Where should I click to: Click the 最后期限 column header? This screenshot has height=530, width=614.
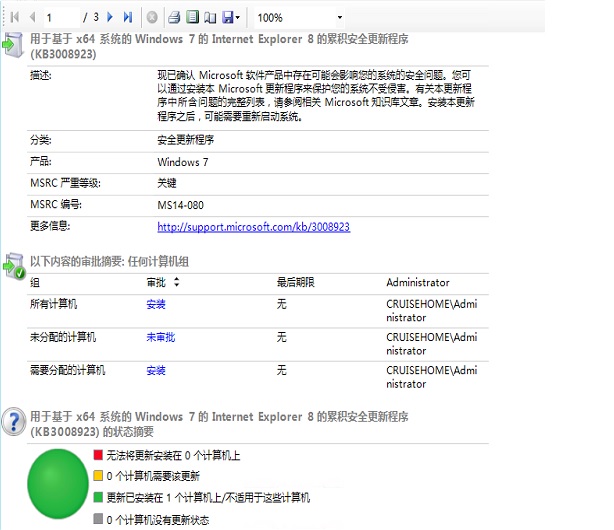pos(296,282)
